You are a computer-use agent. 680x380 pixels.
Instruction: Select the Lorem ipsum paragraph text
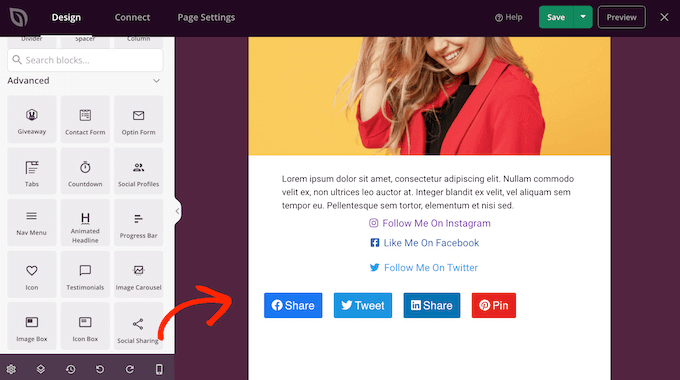[428, 192]
